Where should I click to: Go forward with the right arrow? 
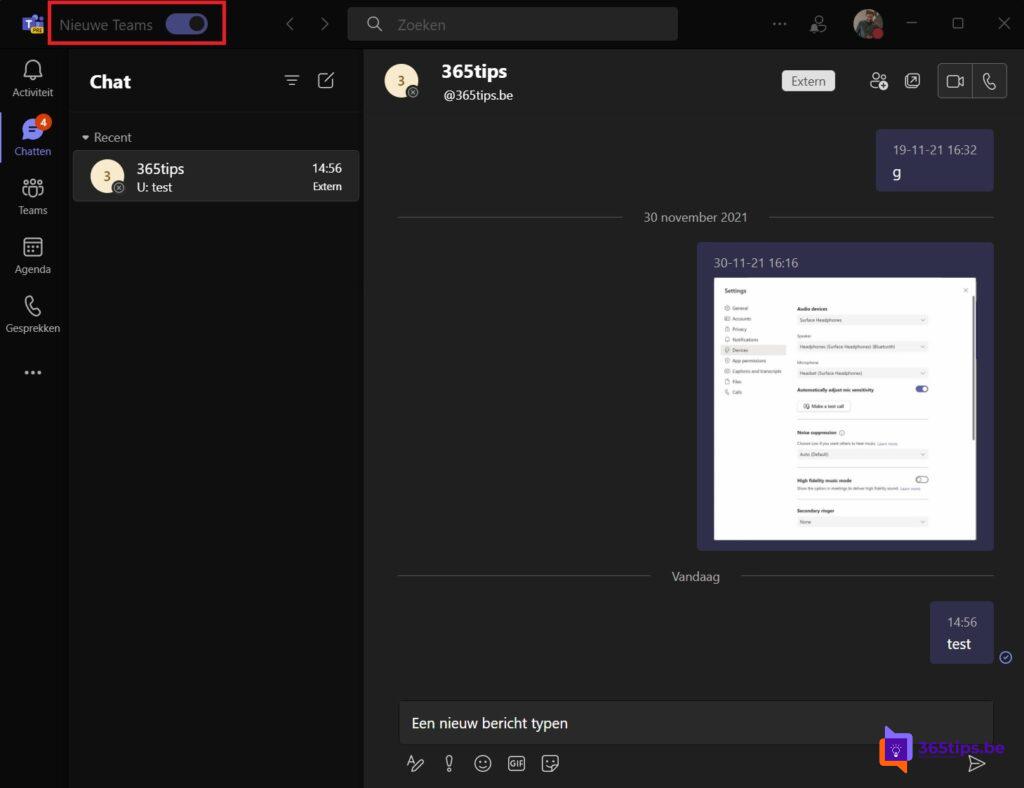[x=325, y=24]
